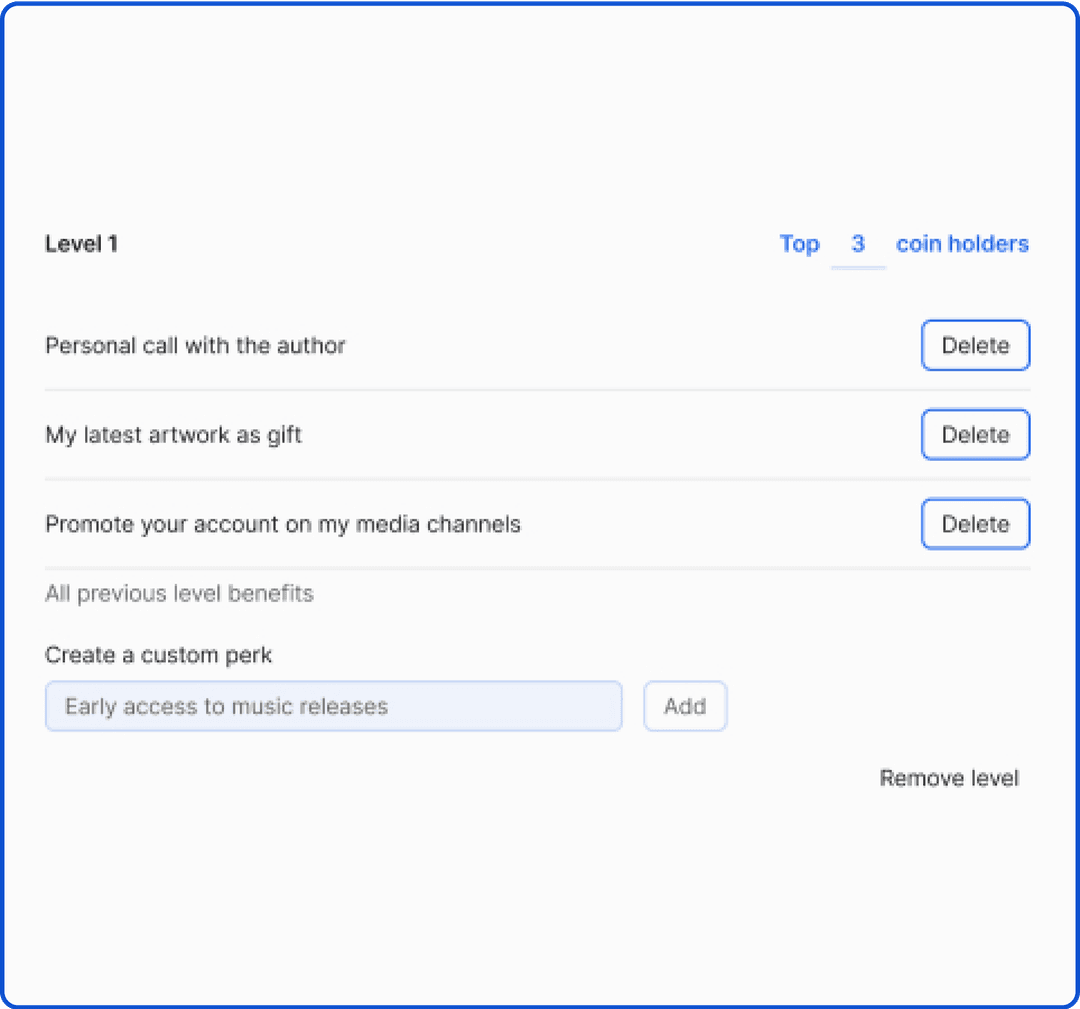Click the All previous level benefits note

(179, 594)
